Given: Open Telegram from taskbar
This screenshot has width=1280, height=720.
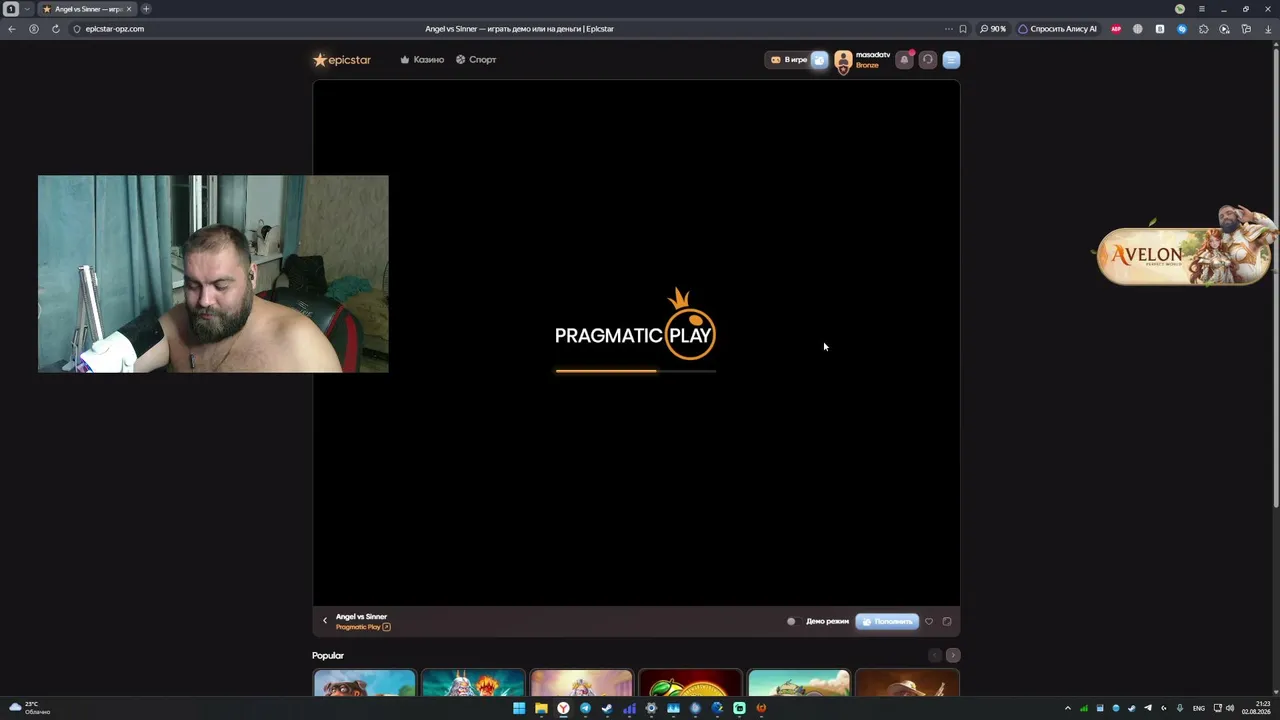Looking at the screenshot, I should click(585, 708).
